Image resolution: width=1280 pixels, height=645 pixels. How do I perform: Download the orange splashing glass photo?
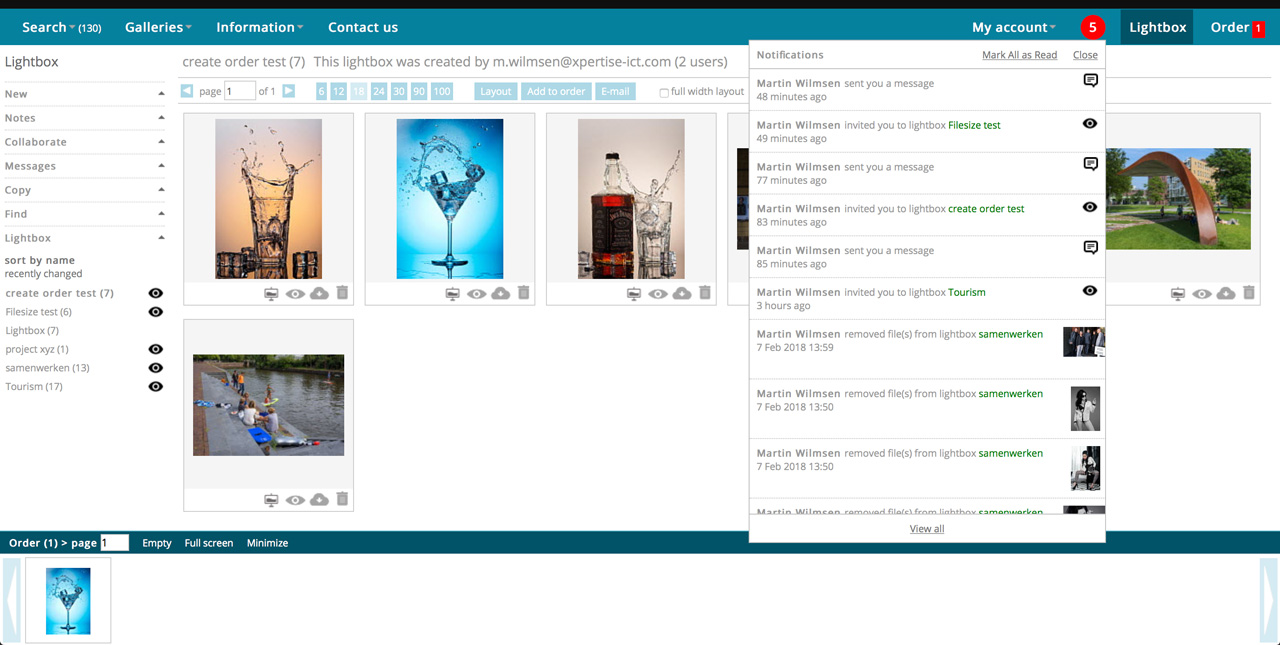pos(320,293)
